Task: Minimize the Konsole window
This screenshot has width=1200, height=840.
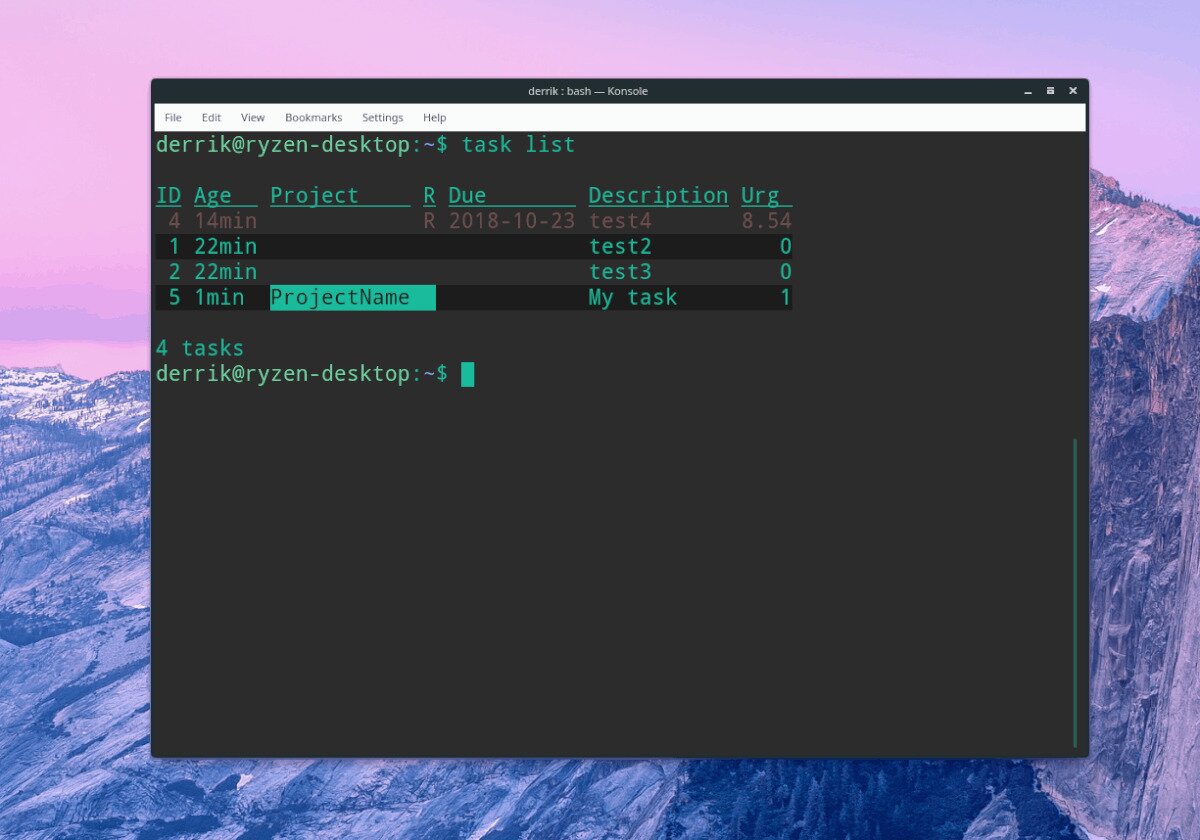Action: [x=1028, y=91]
